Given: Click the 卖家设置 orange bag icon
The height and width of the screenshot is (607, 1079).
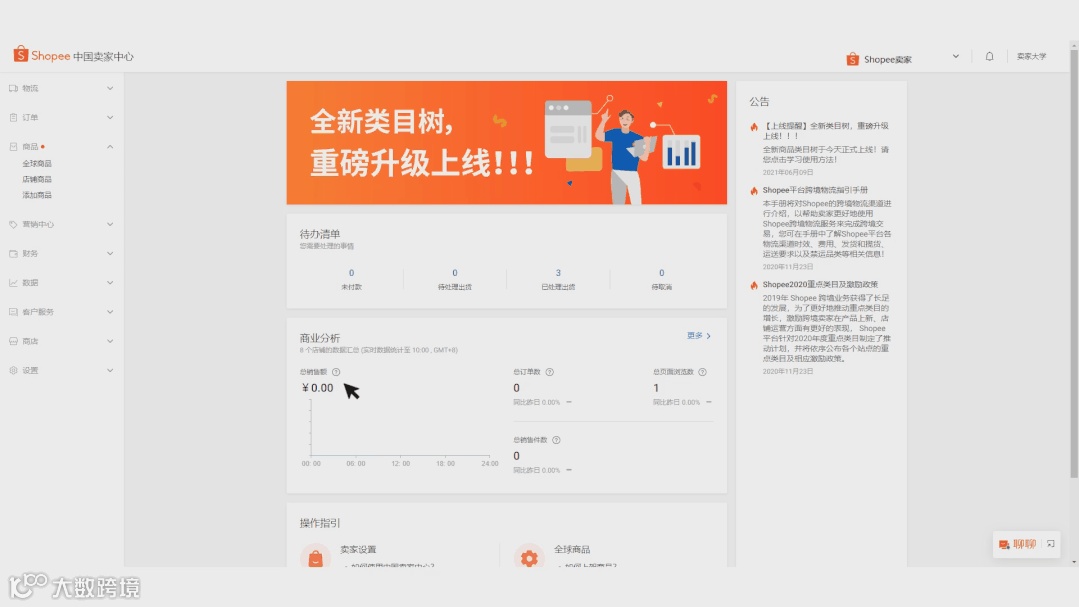Looking at the screenshot, I should coord(315,556).
